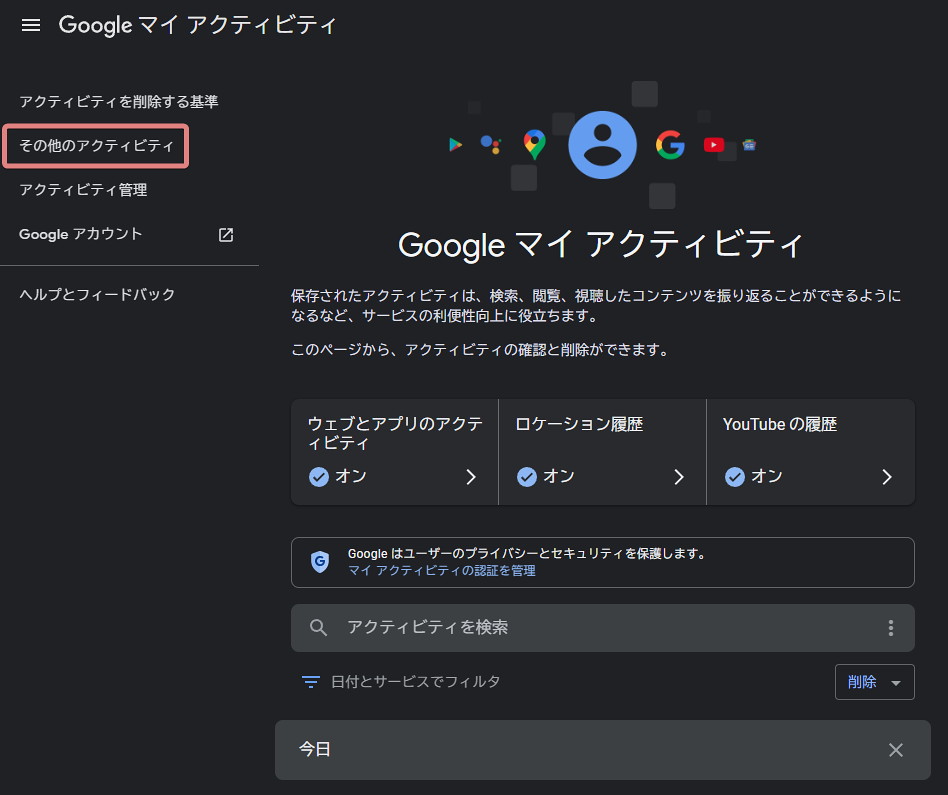Image resolution: width=948 pixels, height=795 pixels.
Task: Click the large Google マイ アクティビティ heading
Action: click(600, 245)
